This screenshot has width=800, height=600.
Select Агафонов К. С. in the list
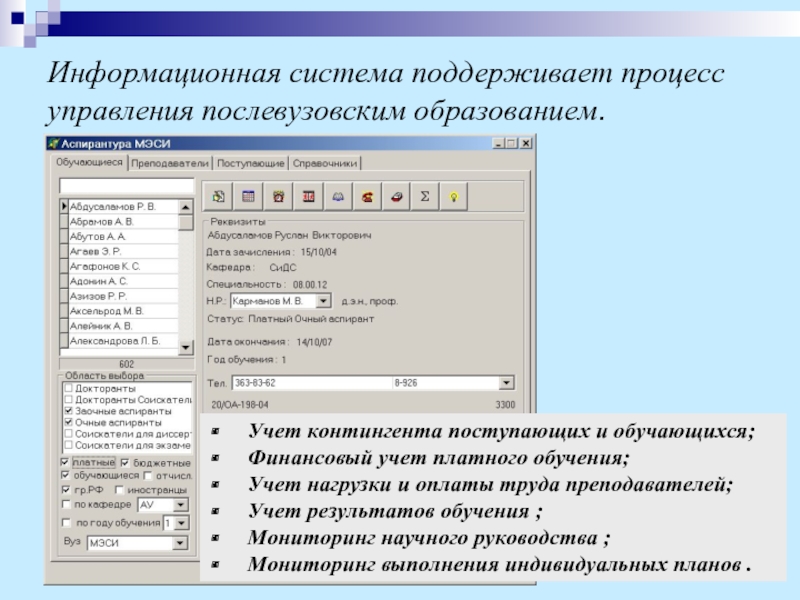point(123,266)
